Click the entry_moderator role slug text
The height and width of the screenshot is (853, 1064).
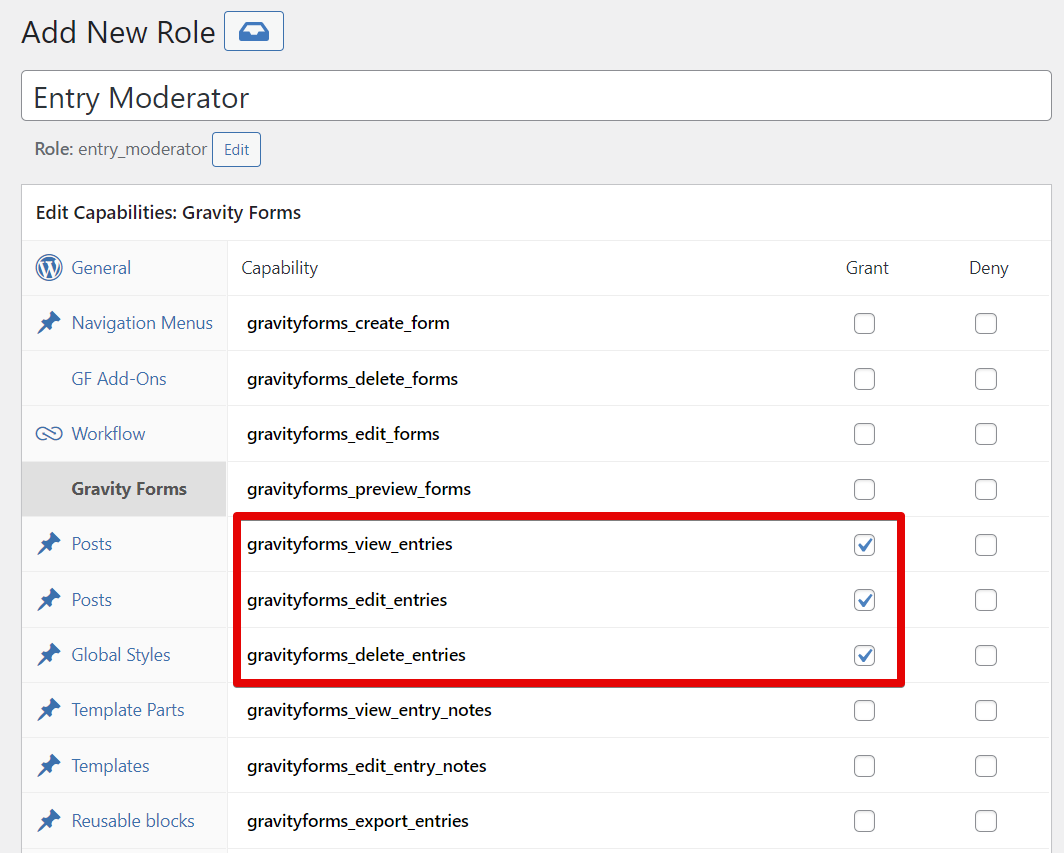142,149
